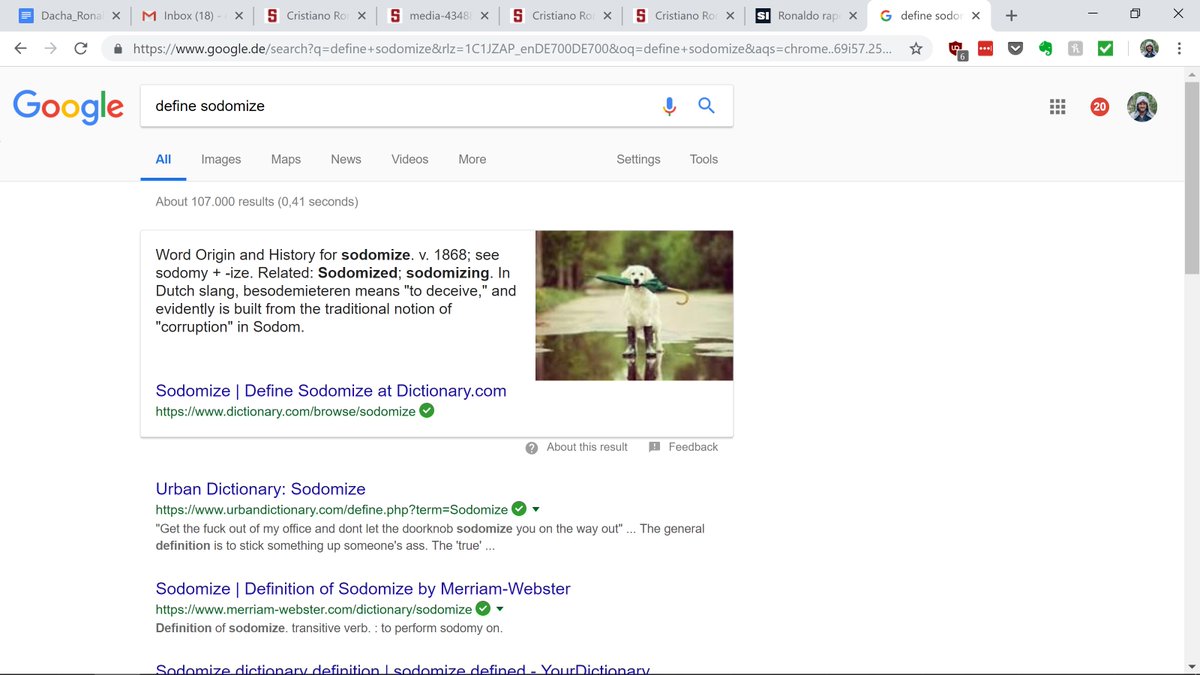Open the Merriam-Webster definition result
Screen dimensions: 1200x675
click(x=363, y=589)
